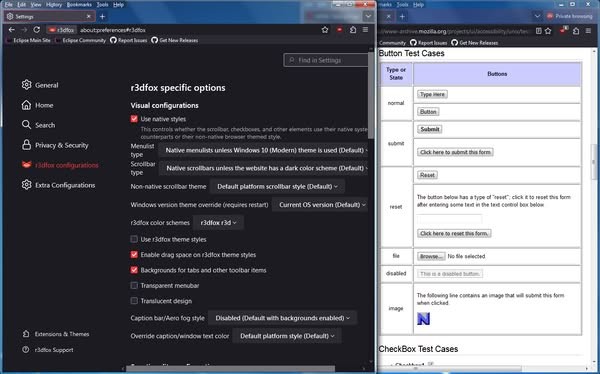This screenshot has height=374, width=600.
Task: Click the Netscape N image button
Action: (423, 318)
